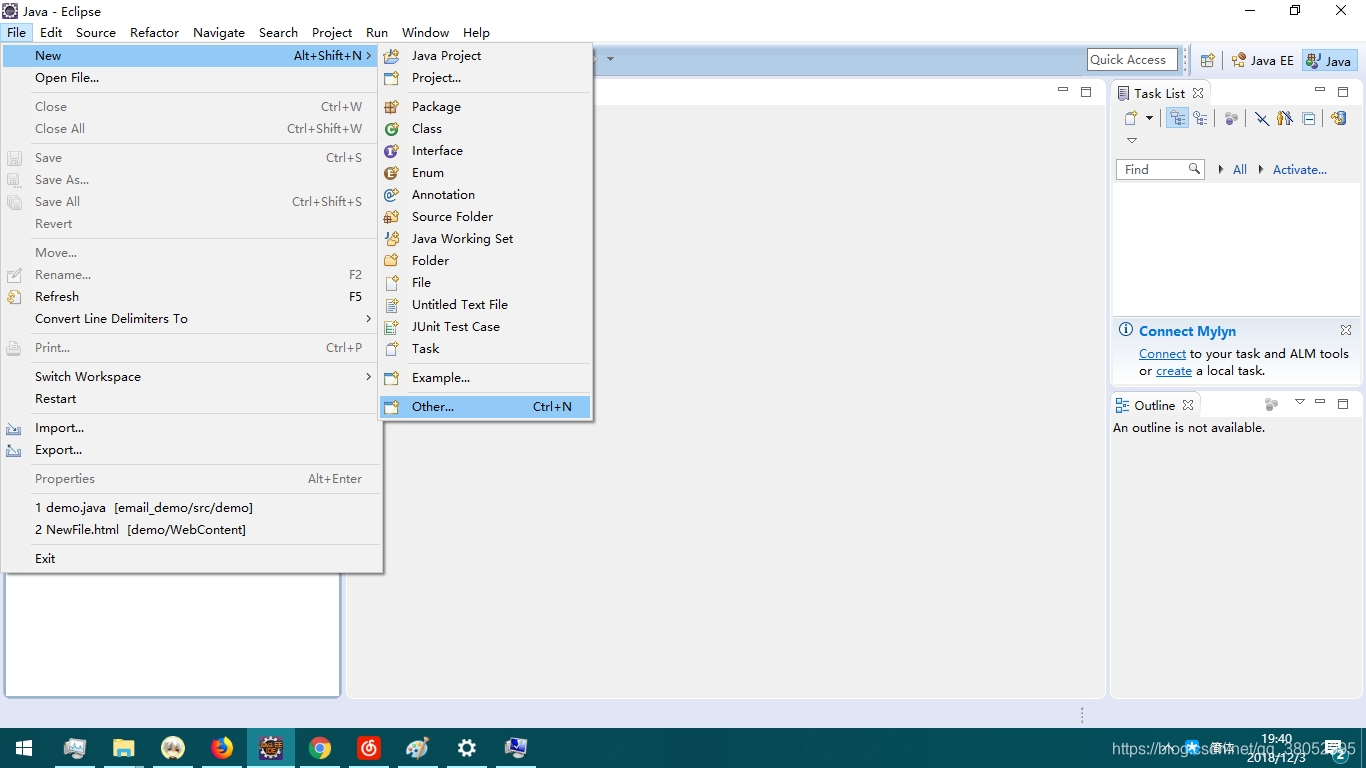The image size is (1366, 768).
Task: Select Package in New submenu
Action: tap(484, 107)
